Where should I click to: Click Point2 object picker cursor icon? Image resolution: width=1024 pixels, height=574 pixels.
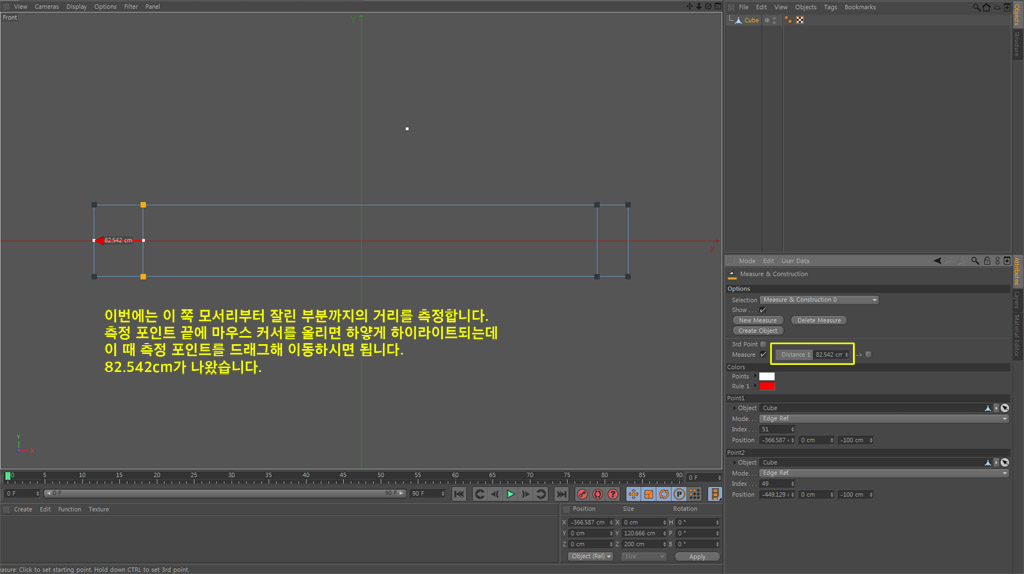click(x=1005, y=462)
